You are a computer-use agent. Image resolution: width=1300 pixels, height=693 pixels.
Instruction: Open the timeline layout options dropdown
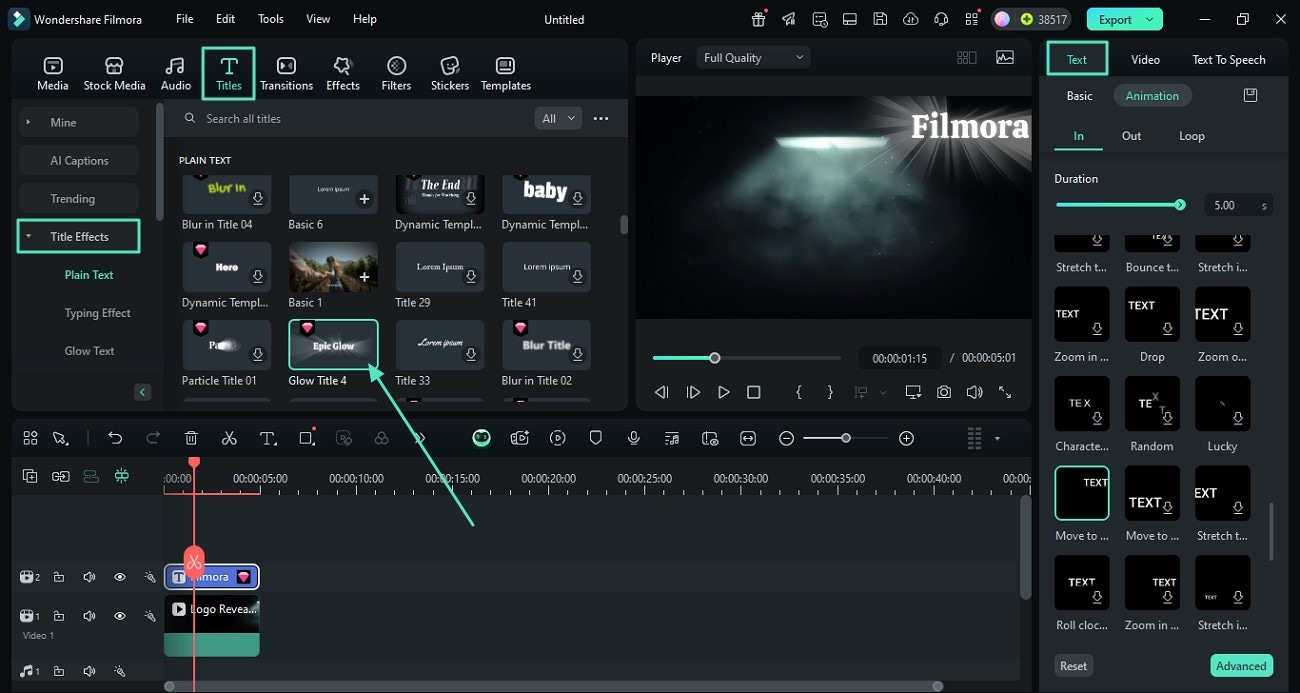(997, 438)
